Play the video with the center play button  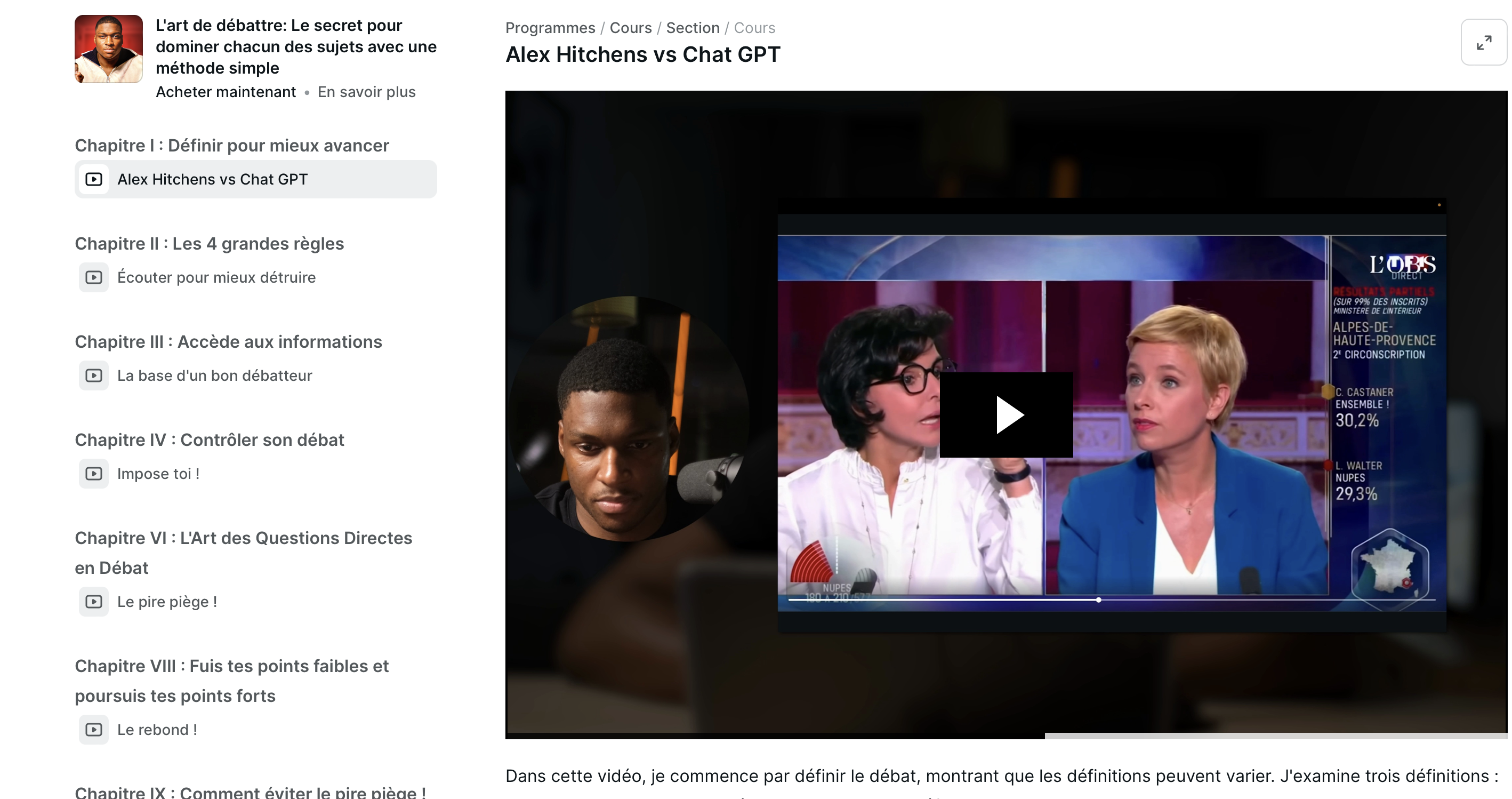click(1006, 415)
